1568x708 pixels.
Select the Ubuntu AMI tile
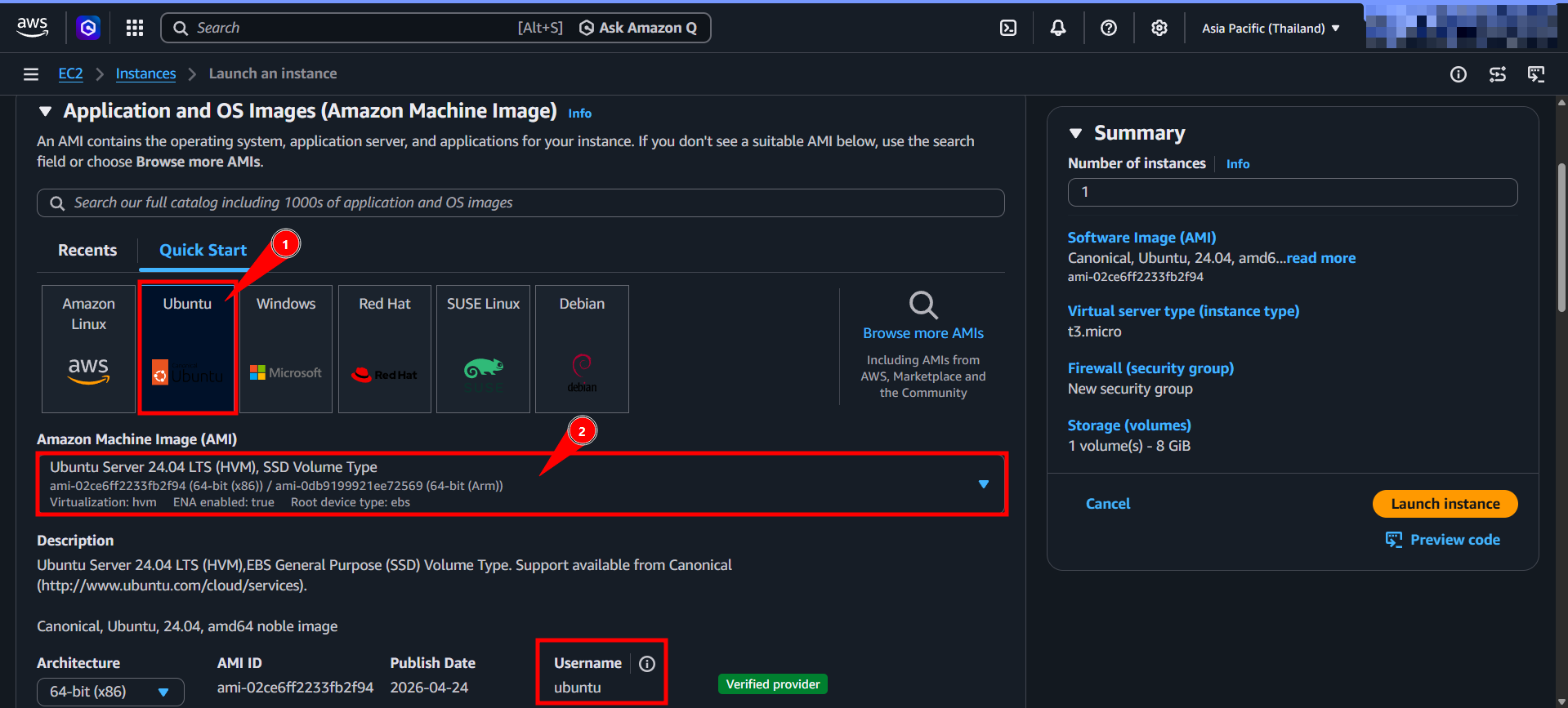(x=187, y=349)
